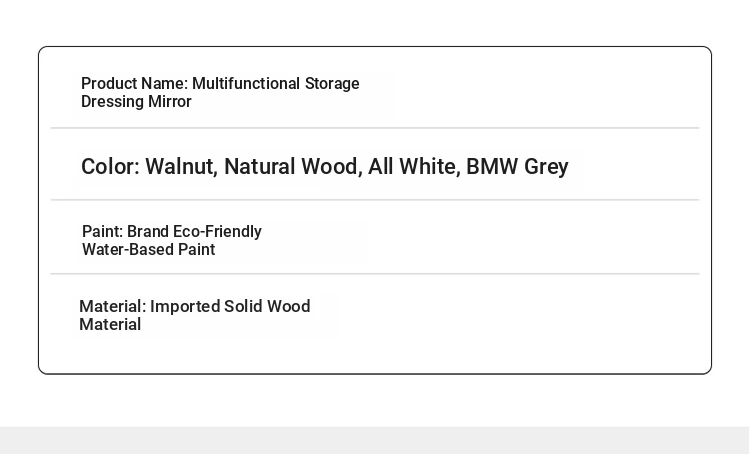Click the second-line word Material under Imported
The image size is (750, 454).
point(110,324)
